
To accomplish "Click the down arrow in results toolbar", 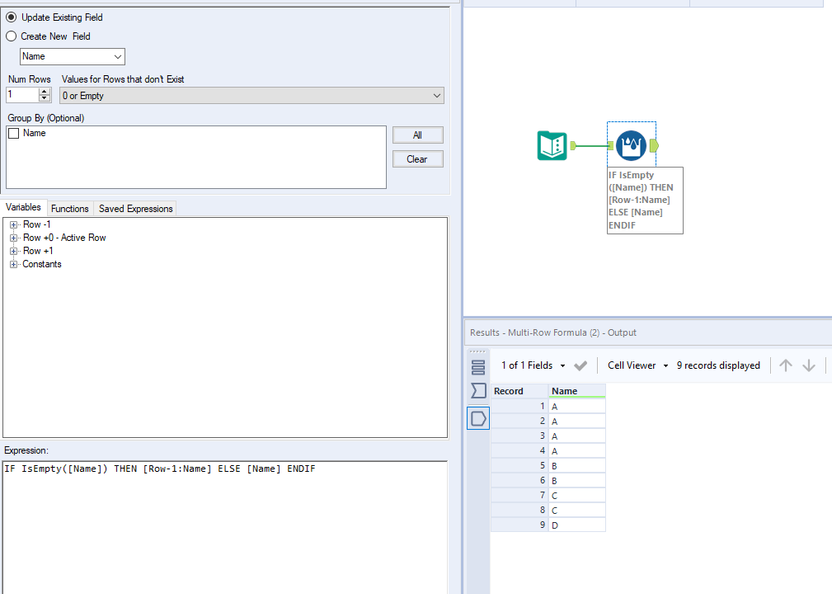I will click(809, 365).
